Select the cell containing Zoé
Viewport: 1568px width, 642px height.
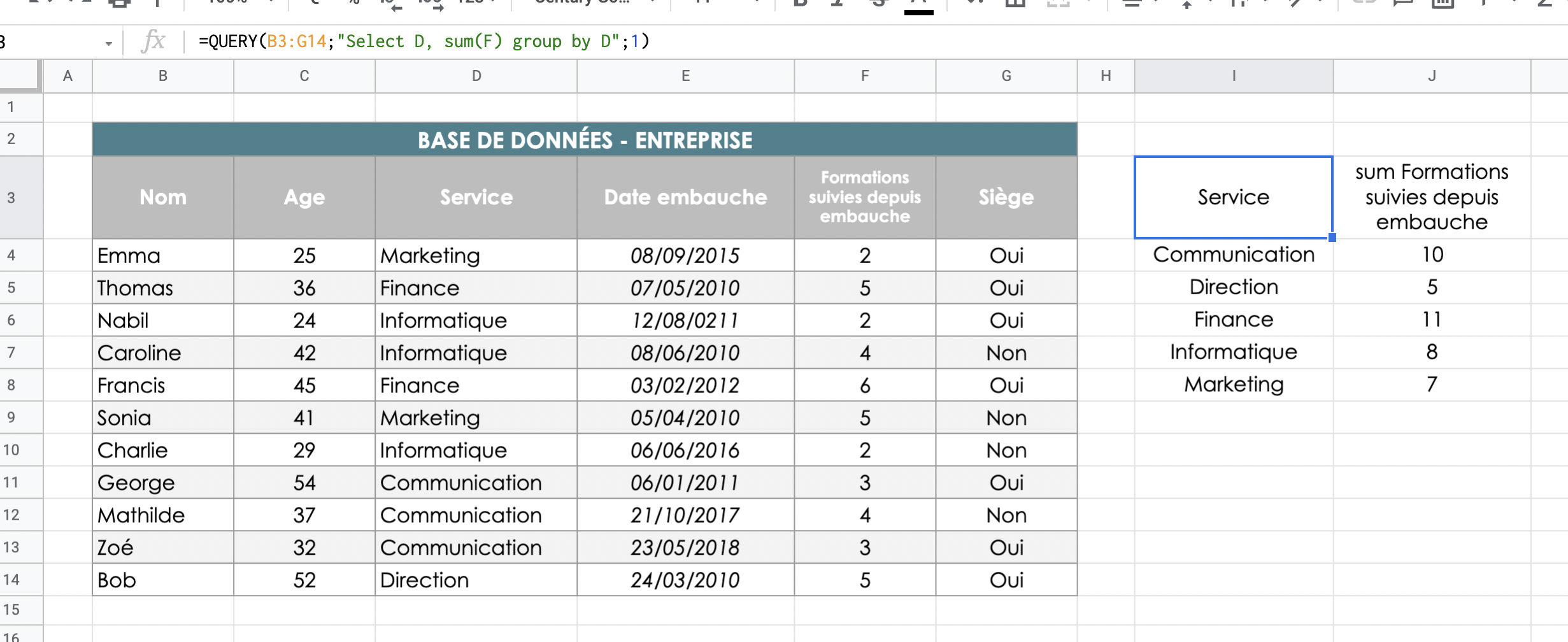[163, 548]
